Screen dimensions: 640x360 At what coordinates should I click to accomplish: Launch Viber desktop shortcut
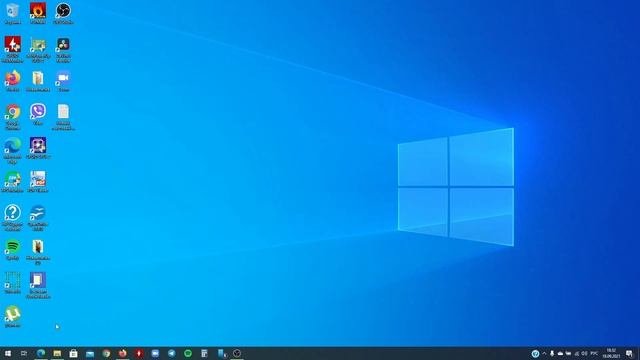pos(38,113)
